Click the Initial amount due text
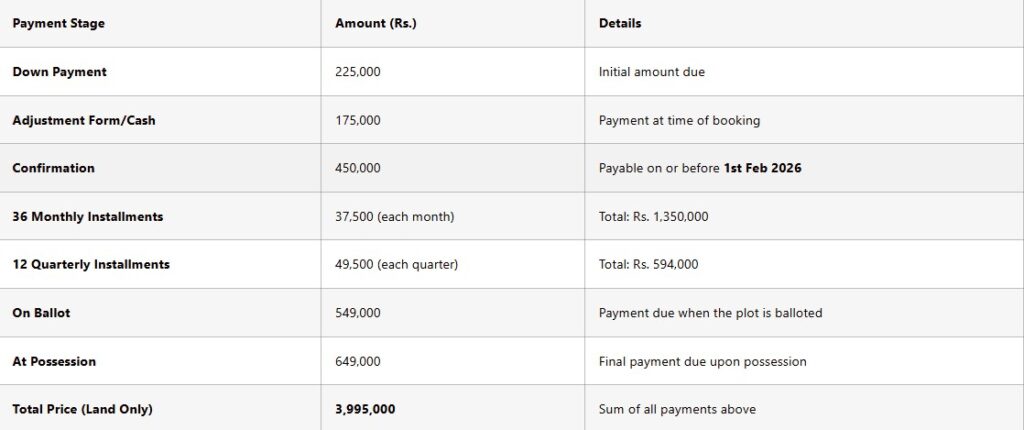 652,72
